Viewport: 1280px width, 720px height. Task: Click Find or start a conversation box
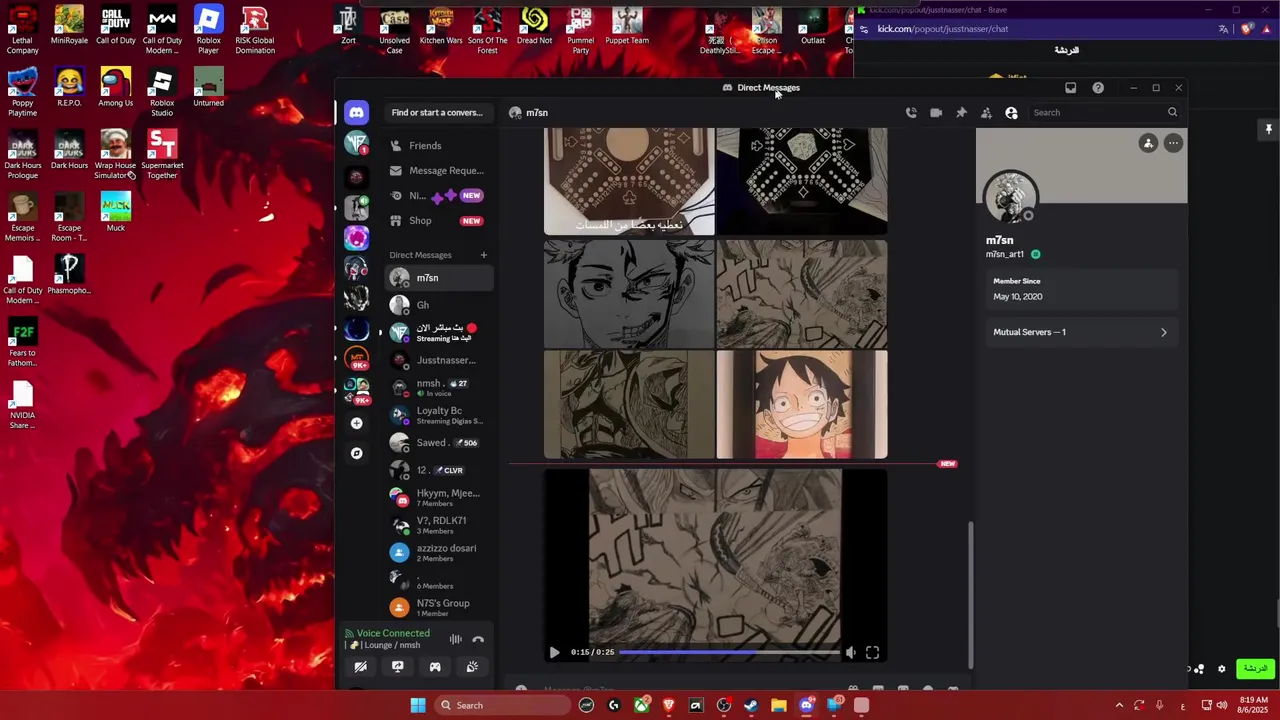pyautogui.click(x=437, y=113)
